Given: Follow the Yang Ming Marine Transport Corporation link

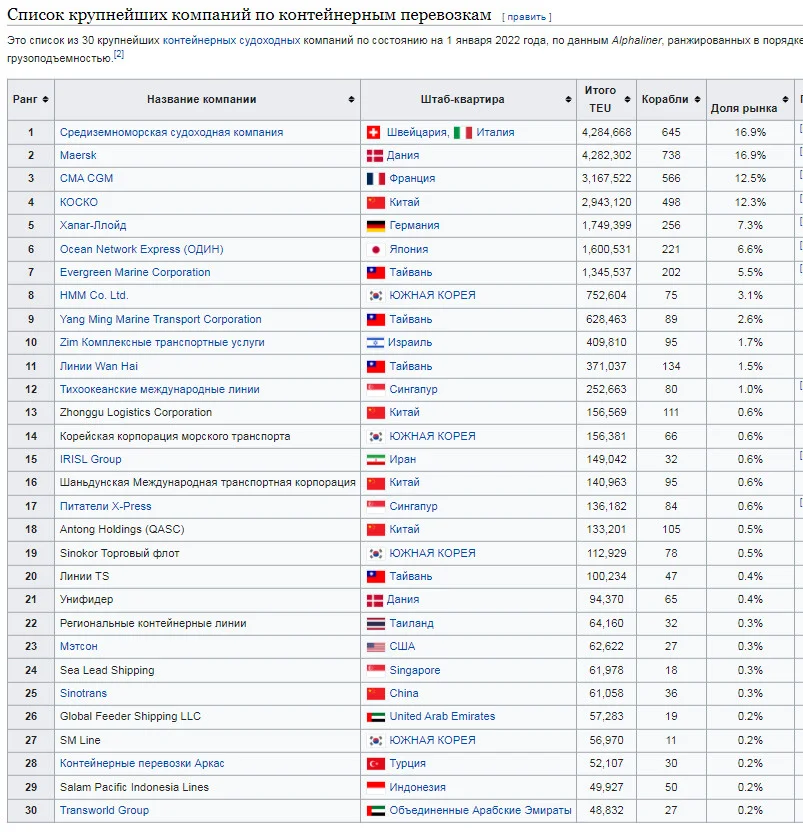Looking at the screenshot, I should pos(160,319).
